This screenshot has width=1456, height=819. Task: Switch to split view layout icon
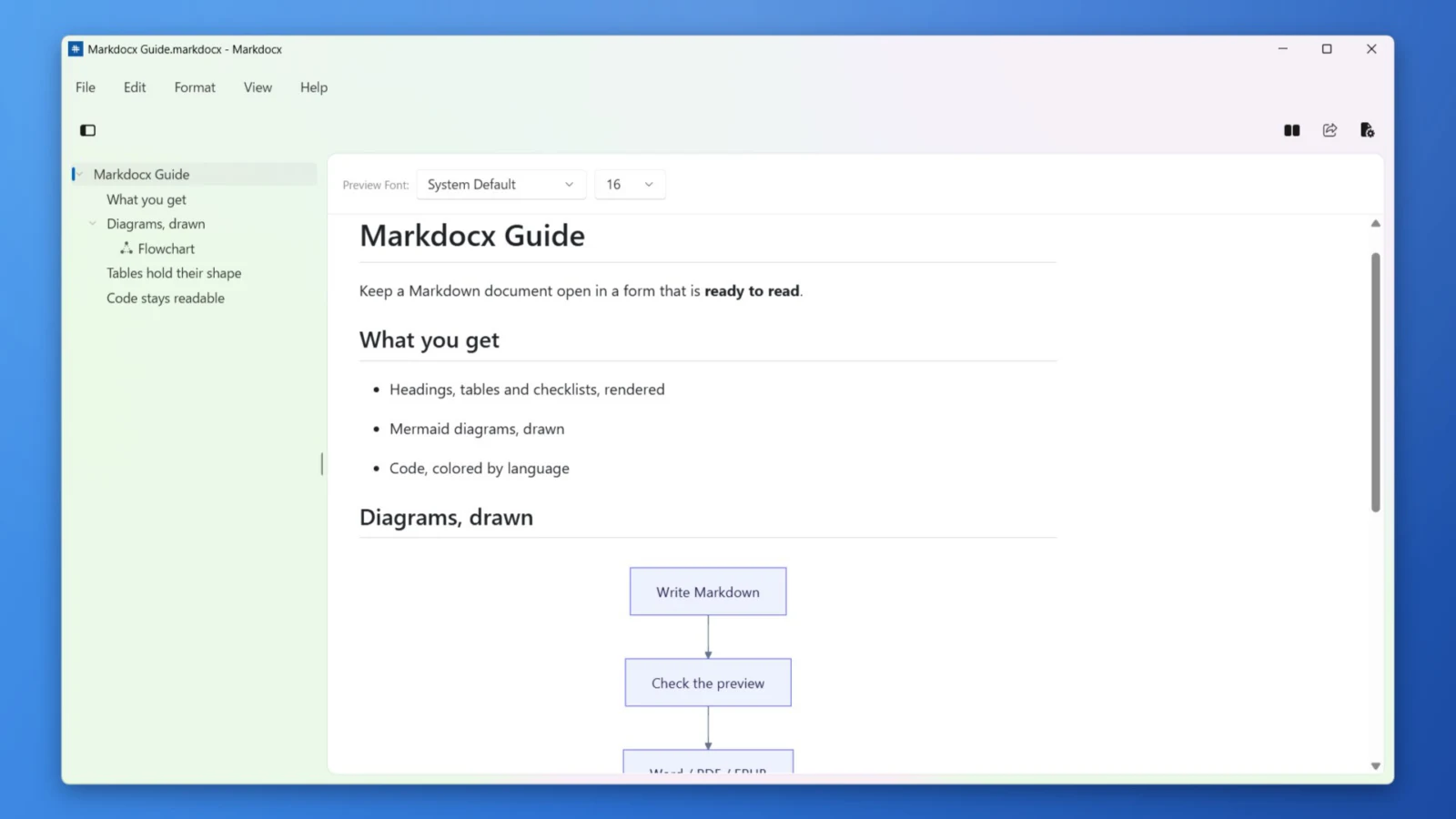coord(1291,130)
